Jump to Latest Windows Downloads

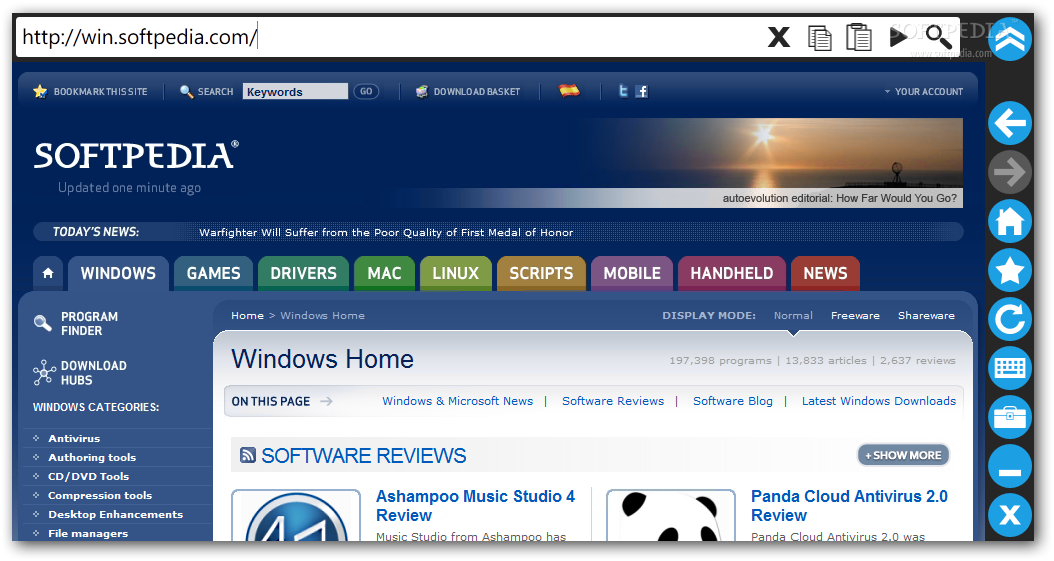tap(879, 401)
